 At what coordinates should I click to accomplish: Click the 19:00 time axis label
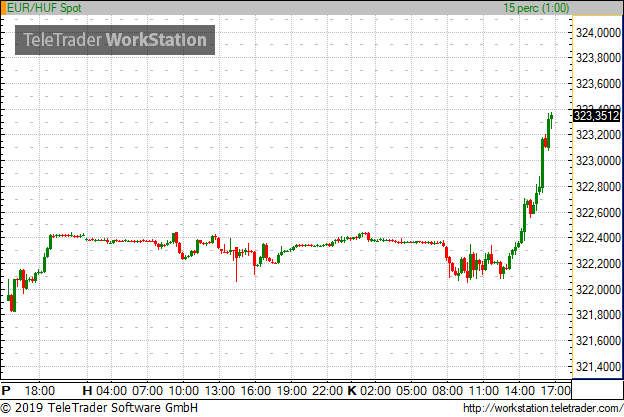pos(292,390)
